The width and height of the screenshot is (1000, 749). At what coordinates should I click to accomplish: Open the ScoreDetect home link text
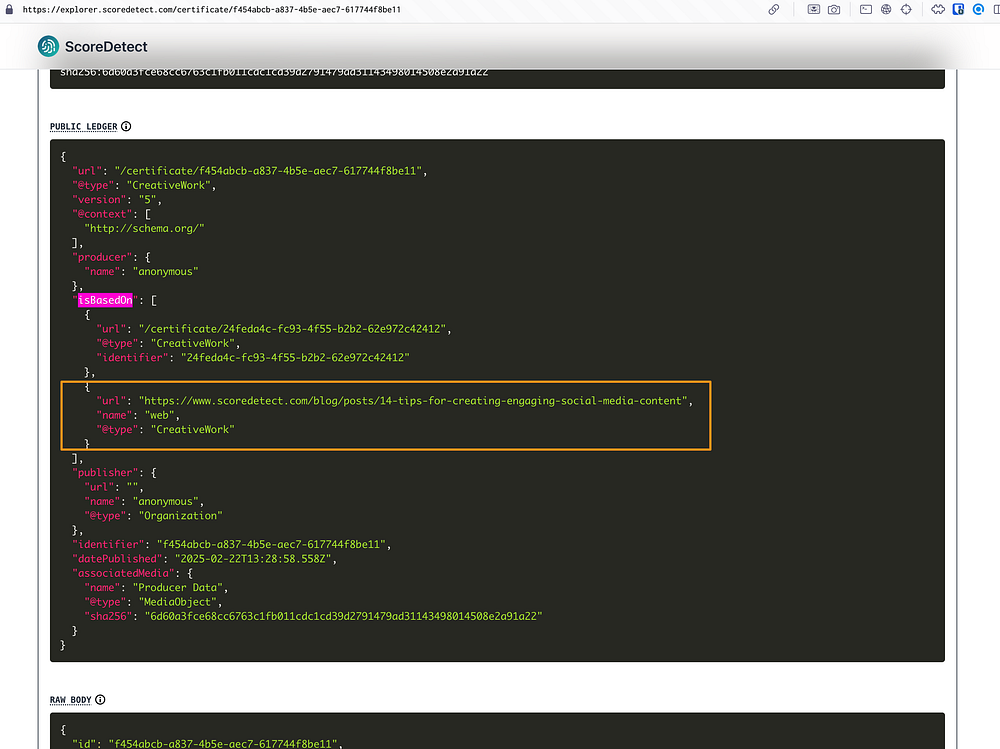click(106, 47)
